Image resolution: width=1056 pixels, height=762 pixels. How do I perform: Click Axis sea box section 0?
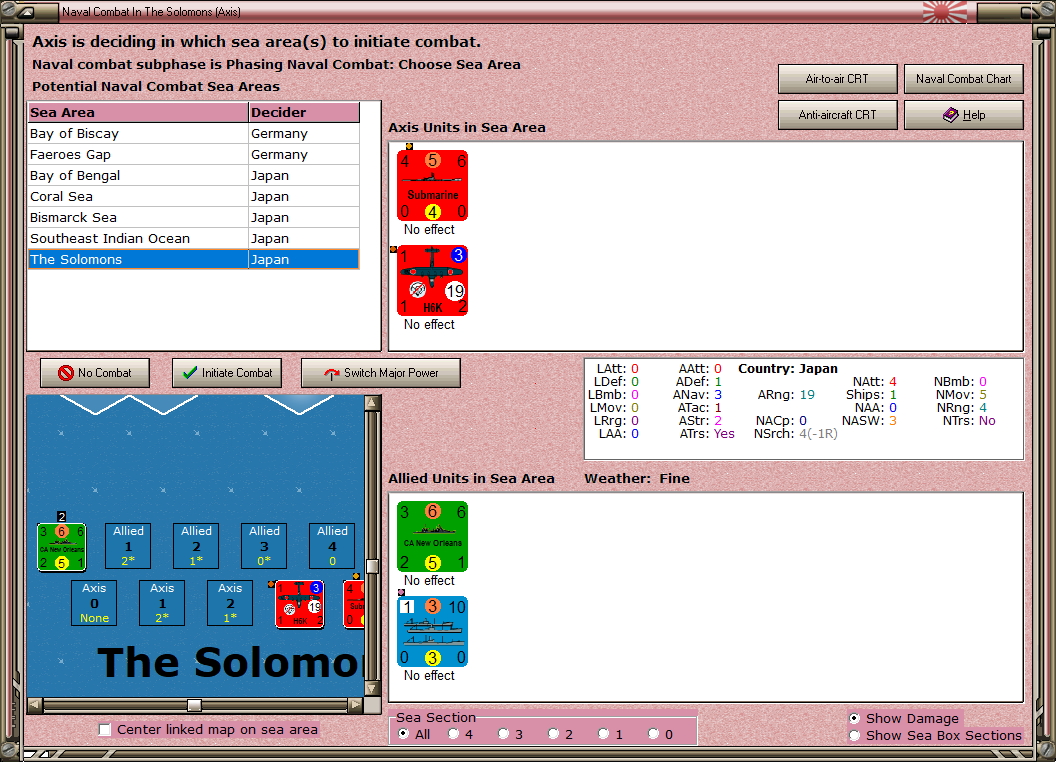94,603
